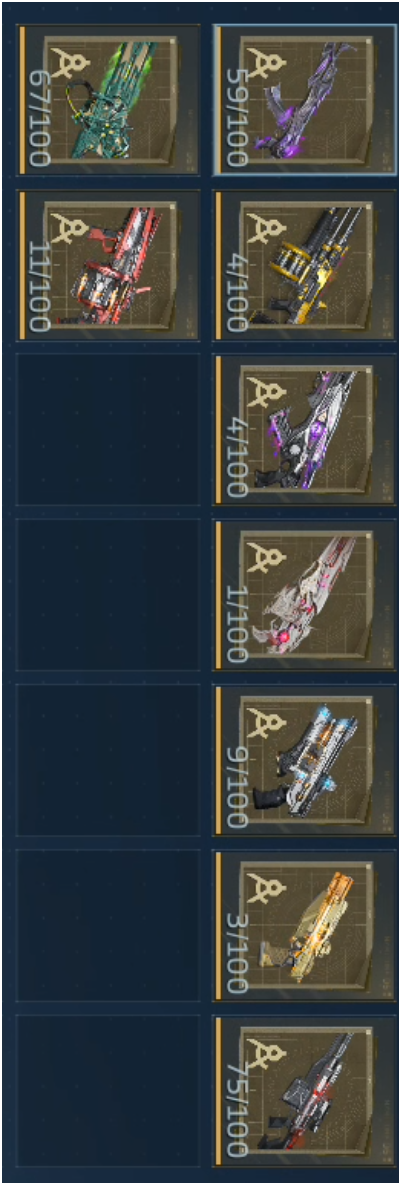Click the 67/100 progress counter text
The height and width of the screenshot is (1185, 401).
pyautogui.click(x=39, y=118)
